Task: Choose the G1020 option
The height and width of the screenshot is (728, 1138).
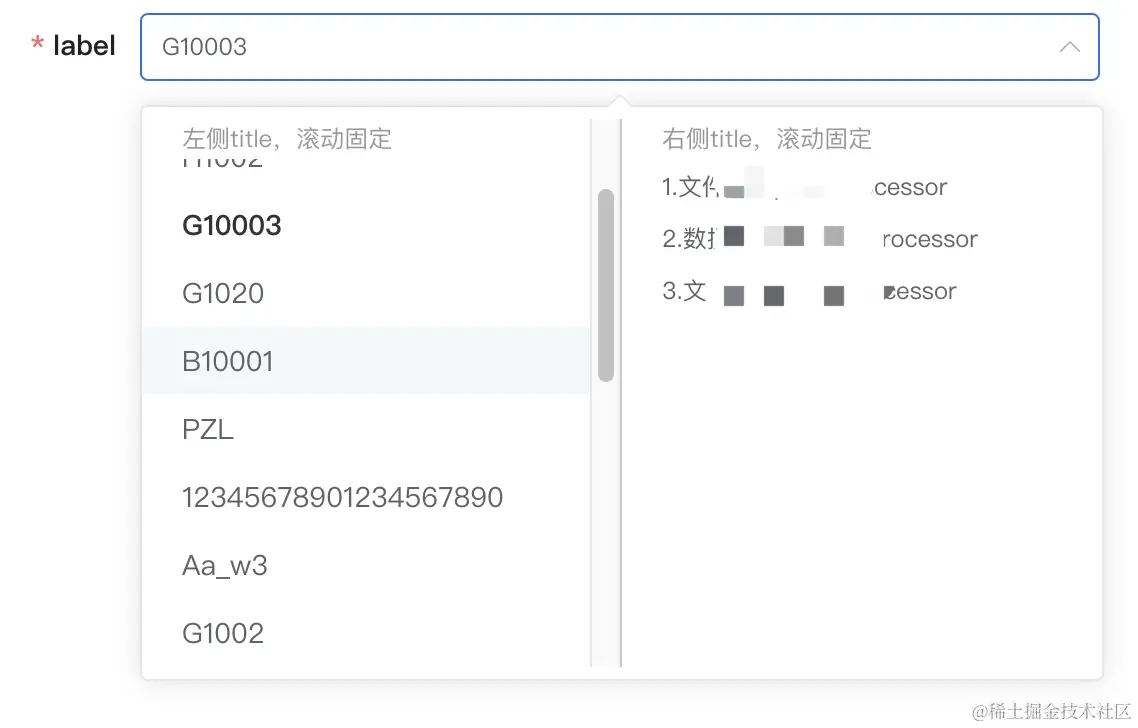Action: click(x=367, y=293)
